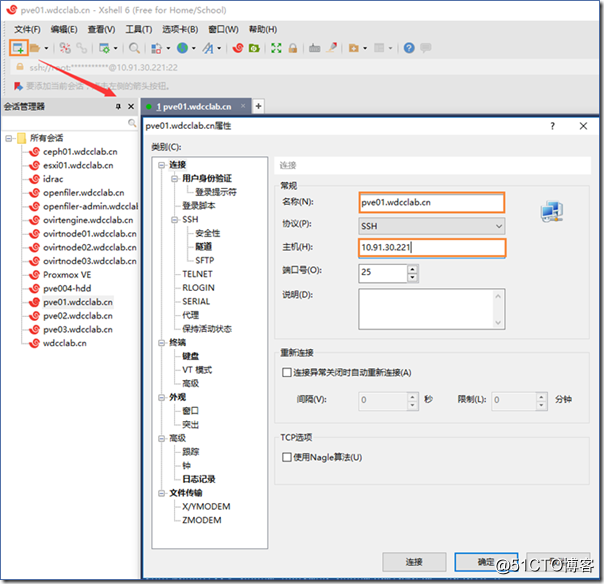Image resolution: width=604 pixels, height=584 pixels.
Task: Click the copy/paste toolbar icon
Action: tap(156, 48)
